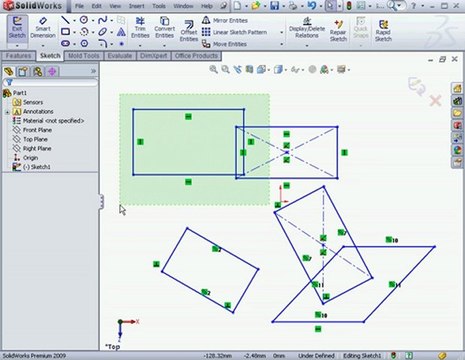This screenshot has width=465, height=360.
Task: Select the Circle tool in sketch toolbar
Action: [84, 20]
